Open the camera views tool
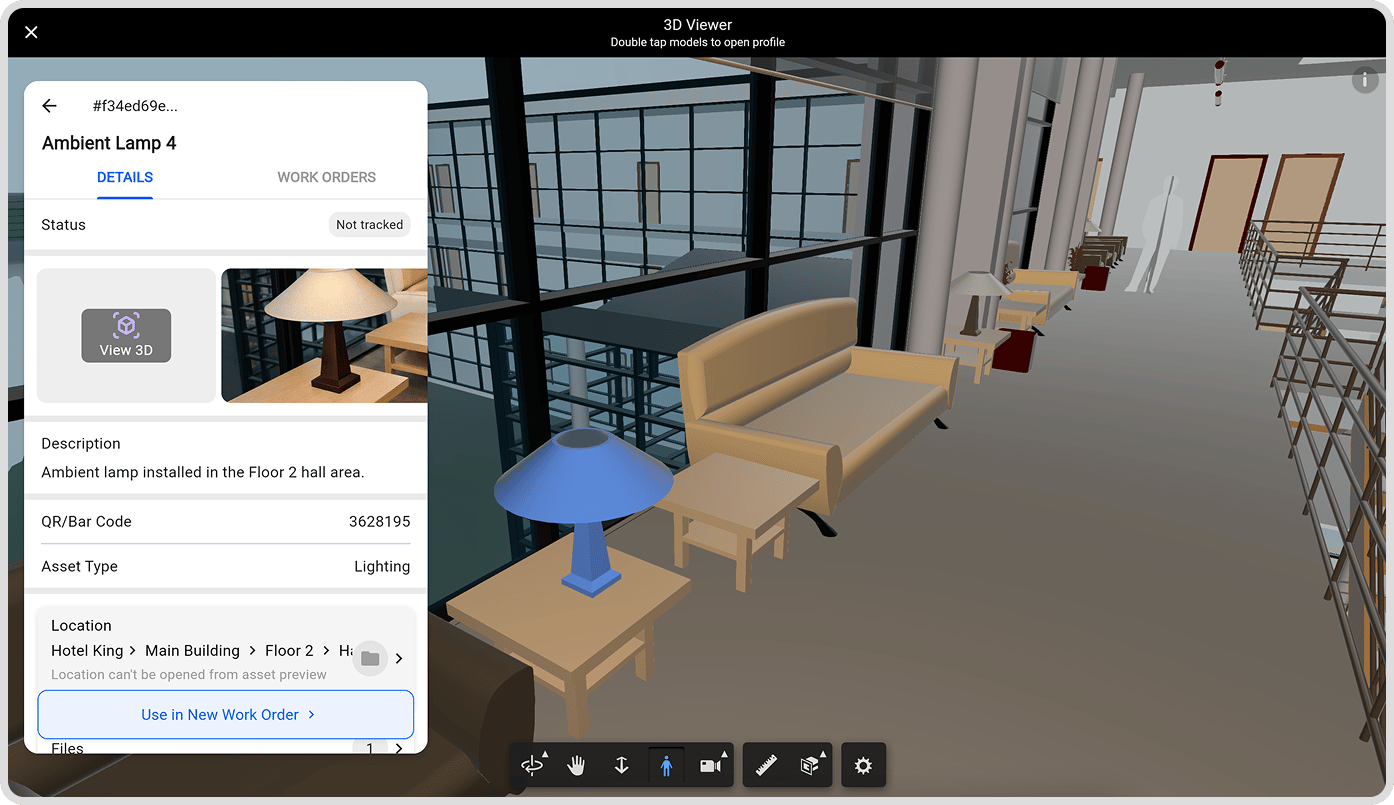Screen dimensions: 1394x805 [711, 766]
